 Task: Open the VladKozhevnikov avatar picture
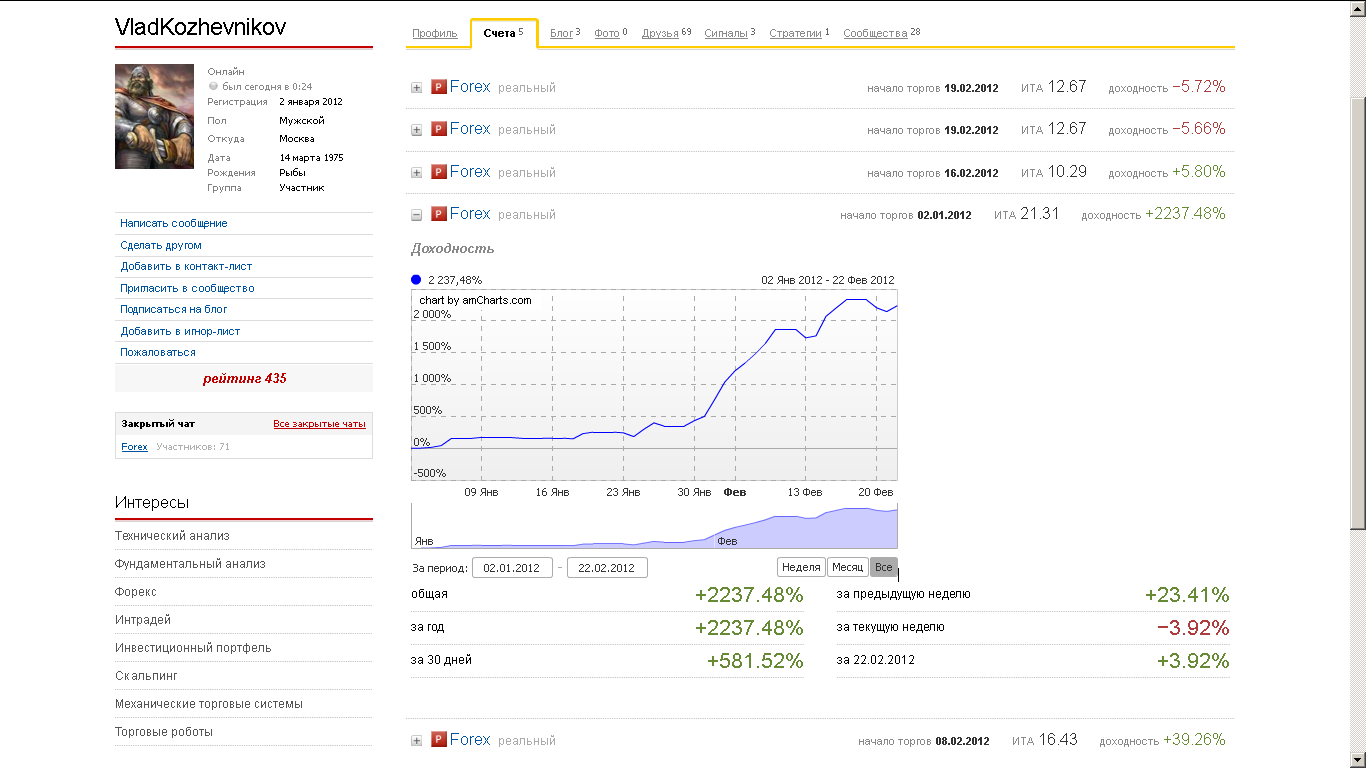154,117
